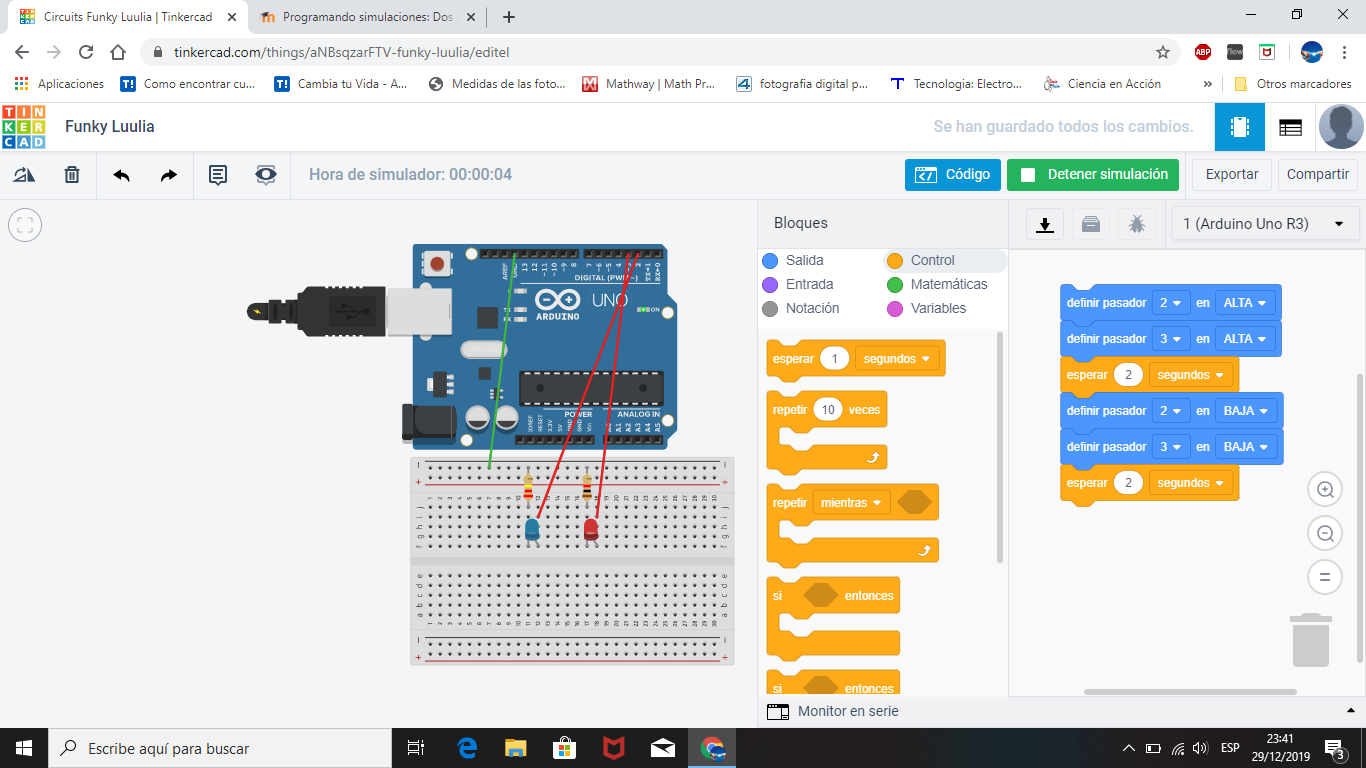The width and height of the screenshot is (1366, 768).
Task: Open File Explorer from taskbar
Action: pyautogui.click(x=515, y=748)
